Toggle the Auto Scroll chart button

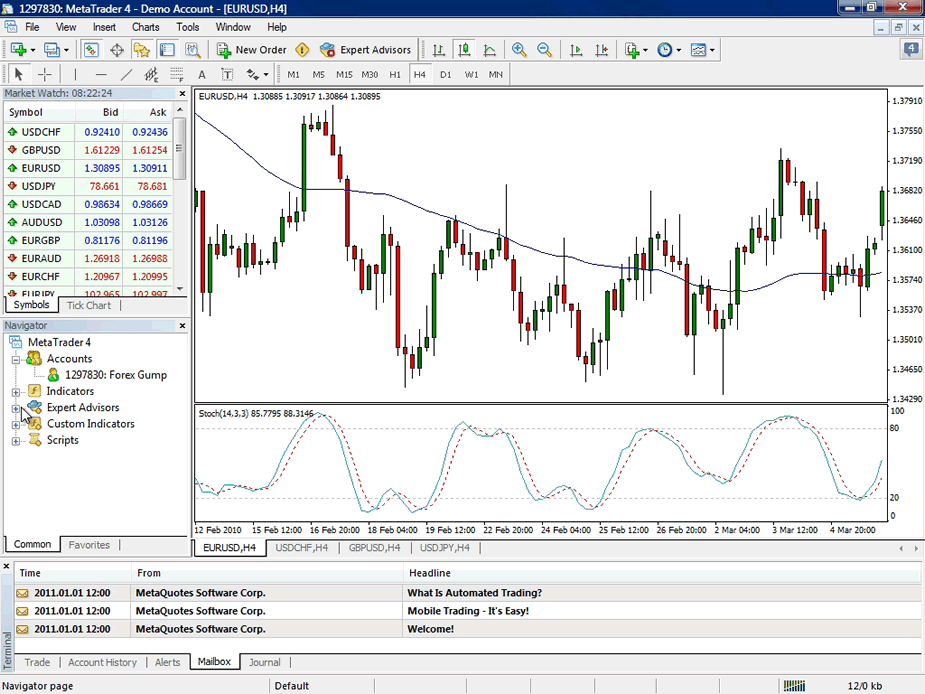click(x=576, y=50)
